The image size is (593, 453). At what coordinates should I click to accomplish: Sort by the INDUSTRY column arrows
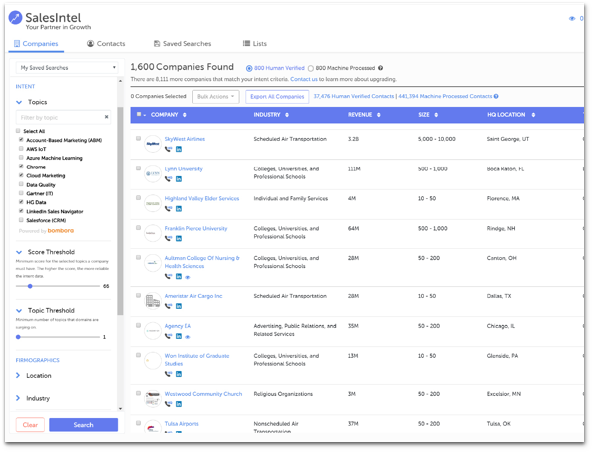tap(287, 115)
